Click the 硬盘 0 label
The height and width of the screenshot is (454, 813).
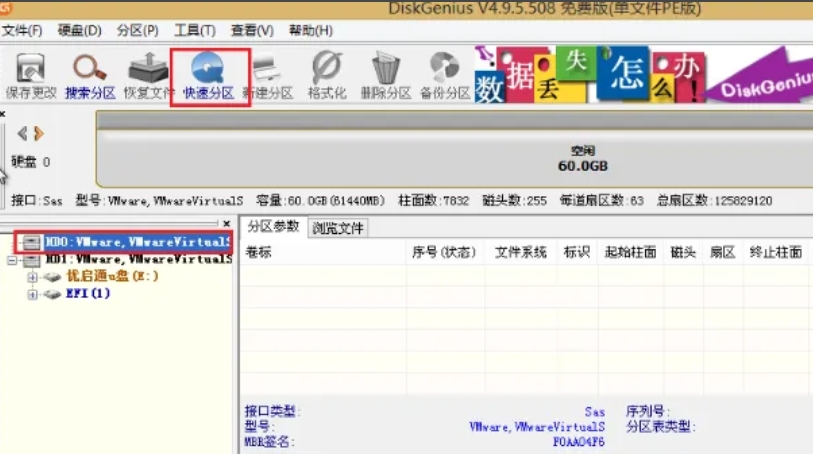31,162
